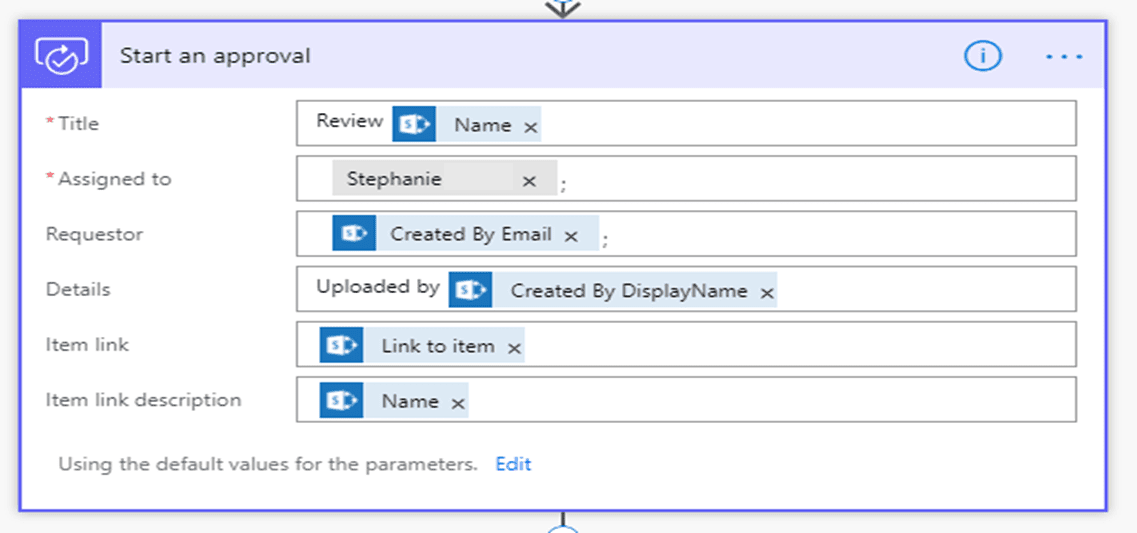The height and width of the screenshot is (533, 1137).
Task: Remove the Link to item token
Action: pos(514,348)
